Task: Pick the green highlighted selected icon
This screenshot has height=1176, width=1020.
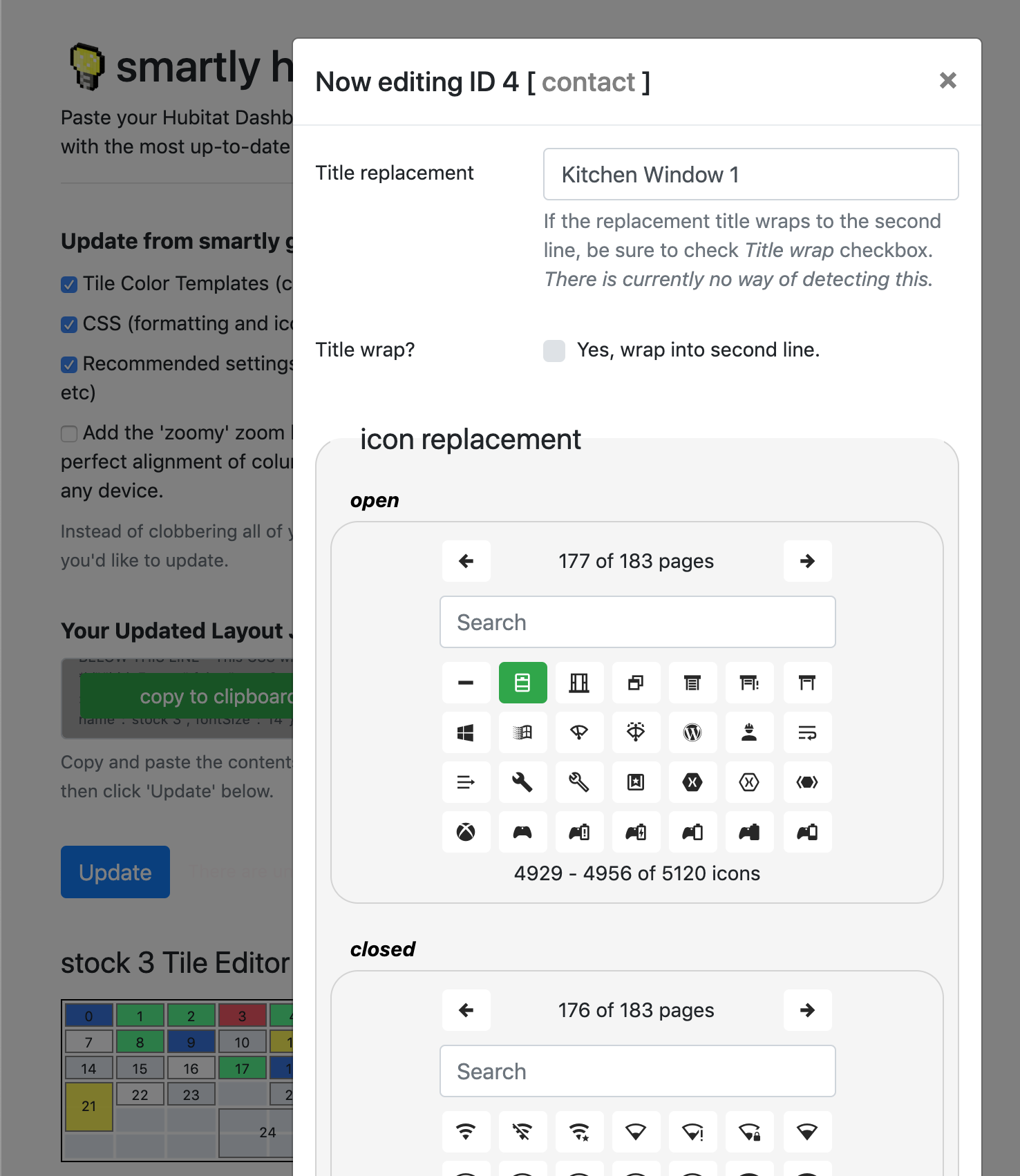Action: [x=522, y=683]
